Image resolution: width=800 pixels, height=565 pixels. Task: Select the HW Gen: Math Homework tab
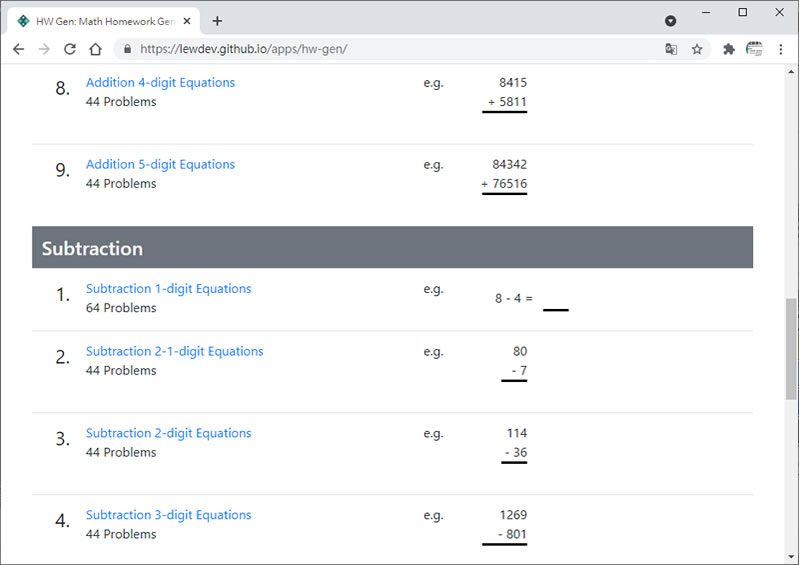tap(100, 21)
